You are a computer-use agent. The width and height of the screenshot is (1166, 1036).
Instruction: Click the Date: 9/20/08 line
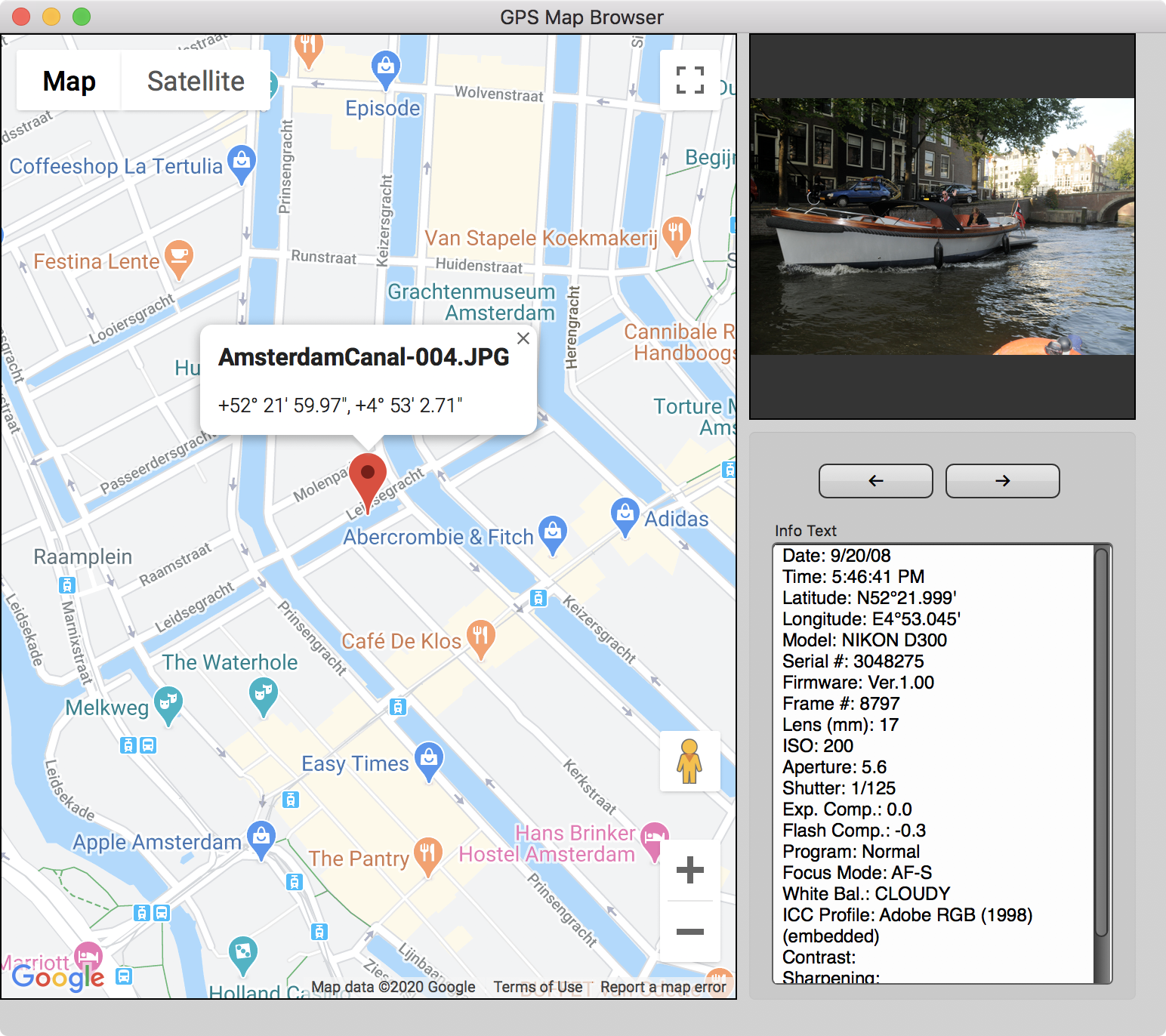(x=837, y=556)
